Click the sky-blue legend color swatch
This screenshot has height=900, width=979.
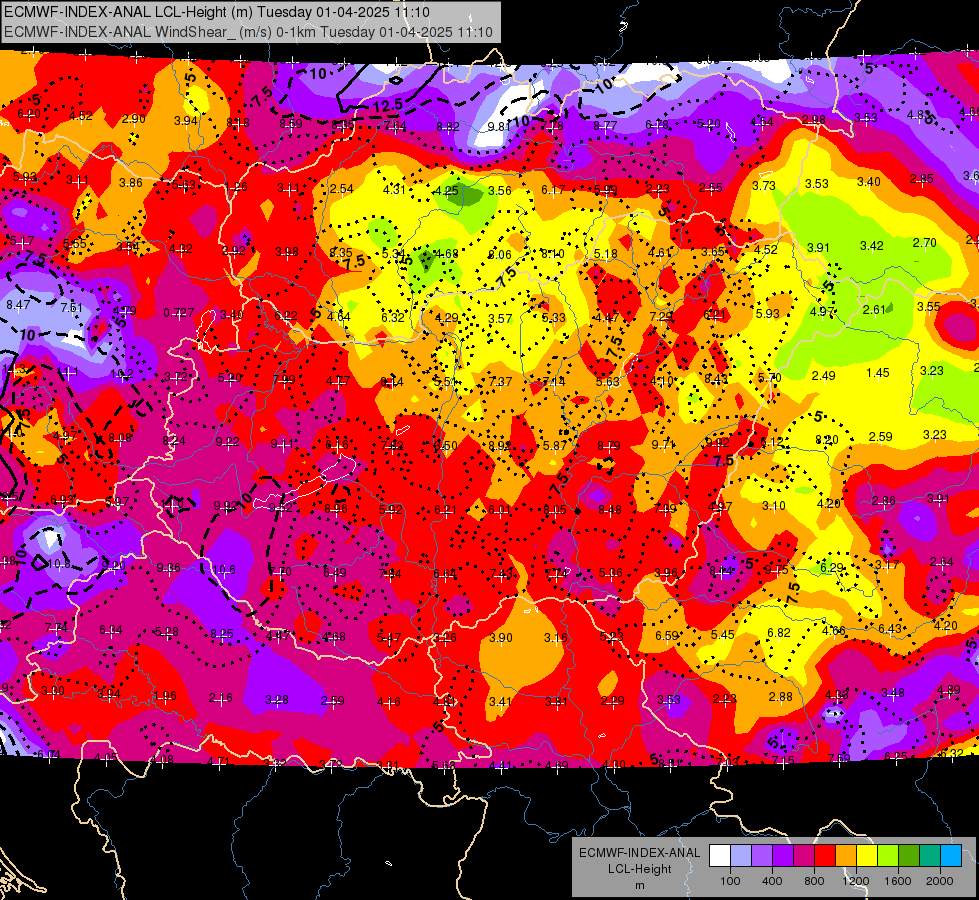pos(951,856)
